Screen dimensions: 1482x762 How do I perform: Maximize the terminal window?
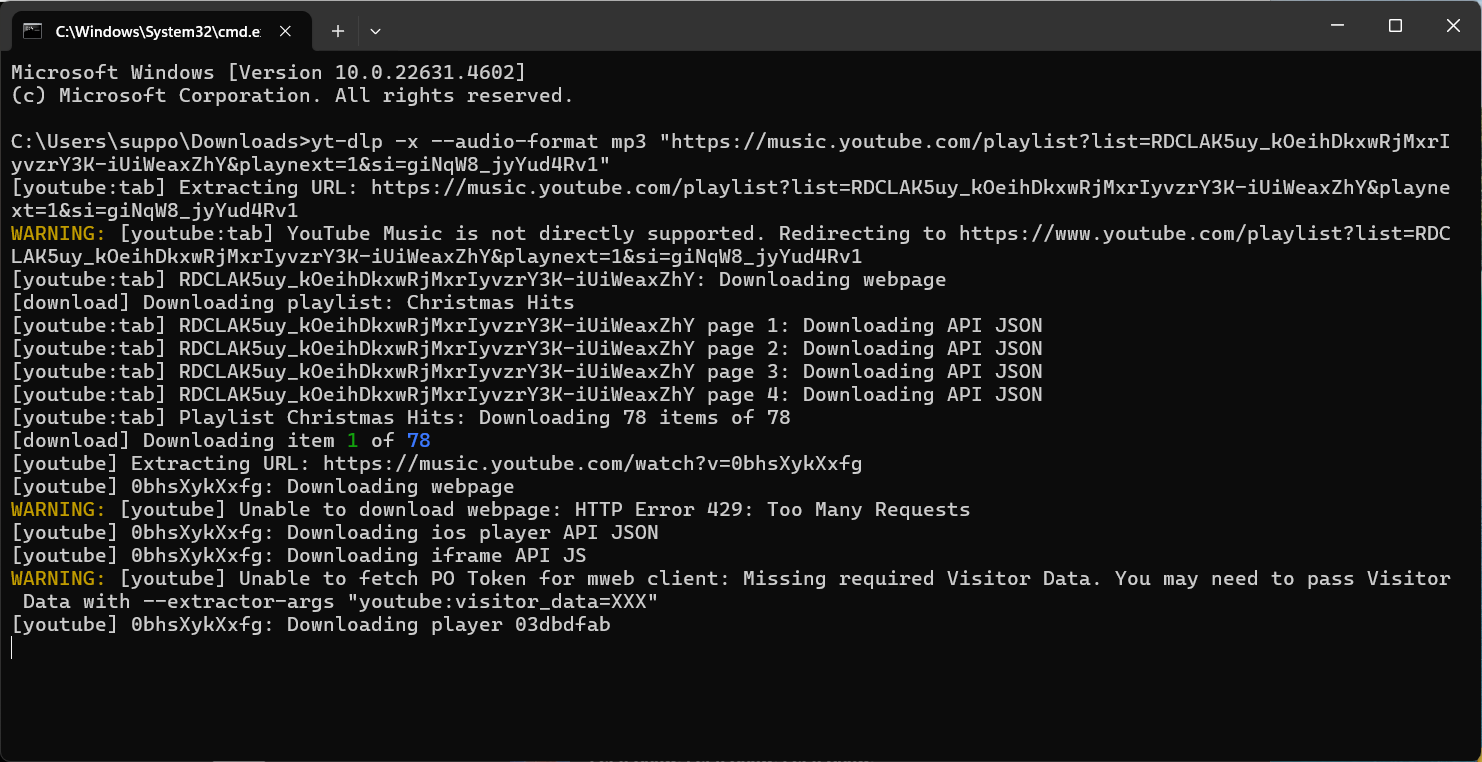coord(1396,26)
